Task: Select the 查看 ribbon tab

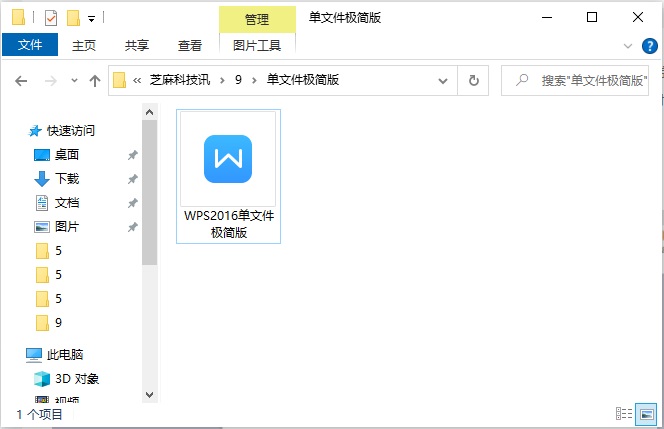Action: [190, 45]
